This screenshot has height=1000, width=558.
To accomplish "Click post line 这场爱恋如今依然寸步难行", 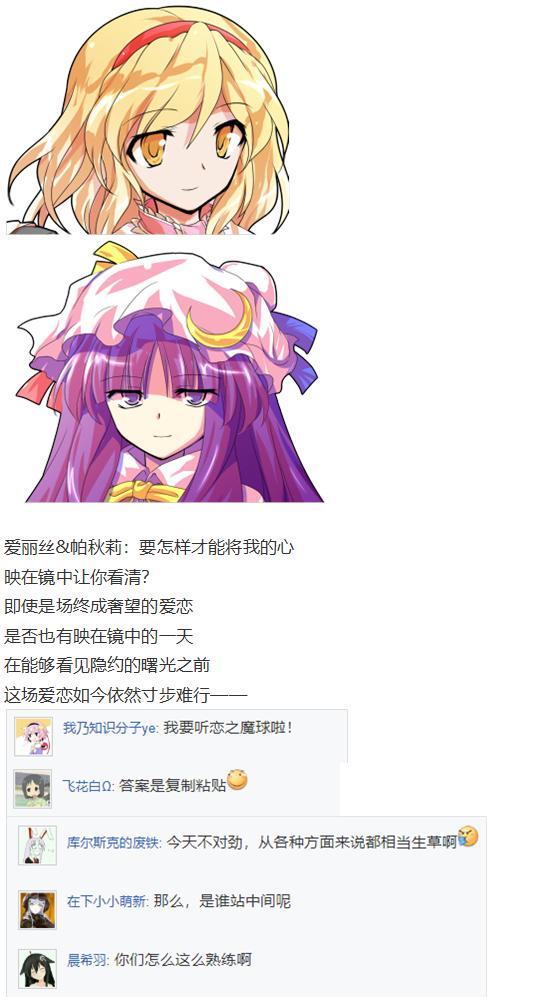I will 126,695.
